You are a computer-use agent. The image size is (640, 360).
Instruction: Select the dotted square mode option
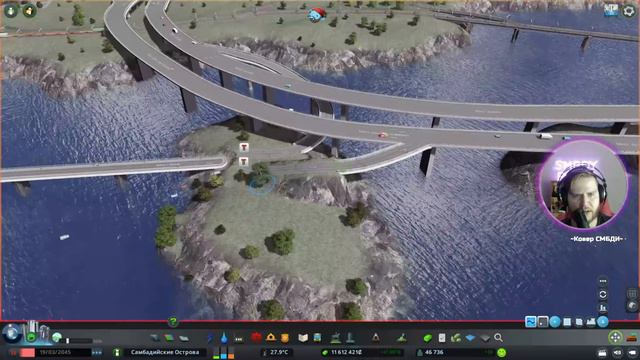pos(543,322)
